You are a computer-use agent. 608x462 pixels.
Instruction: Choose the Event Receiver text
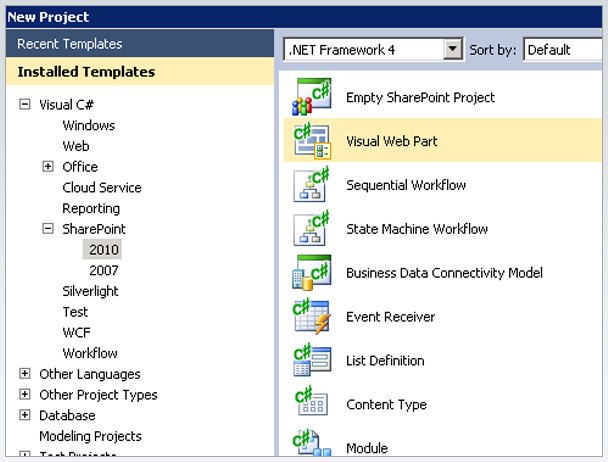point(390,317)
